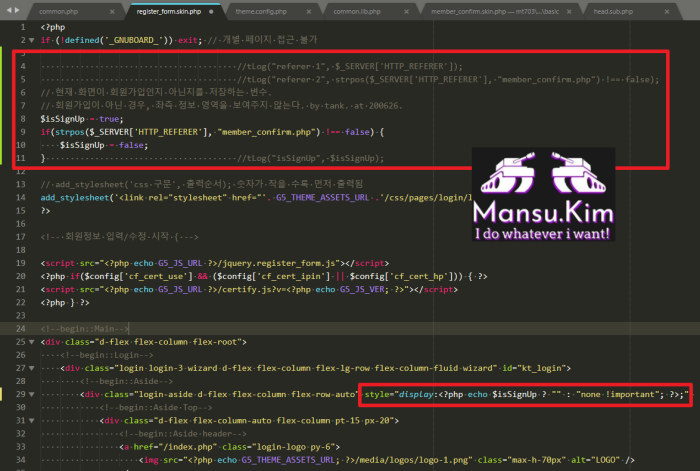Click the begin::Aside comment on line 28

point(126,381)
